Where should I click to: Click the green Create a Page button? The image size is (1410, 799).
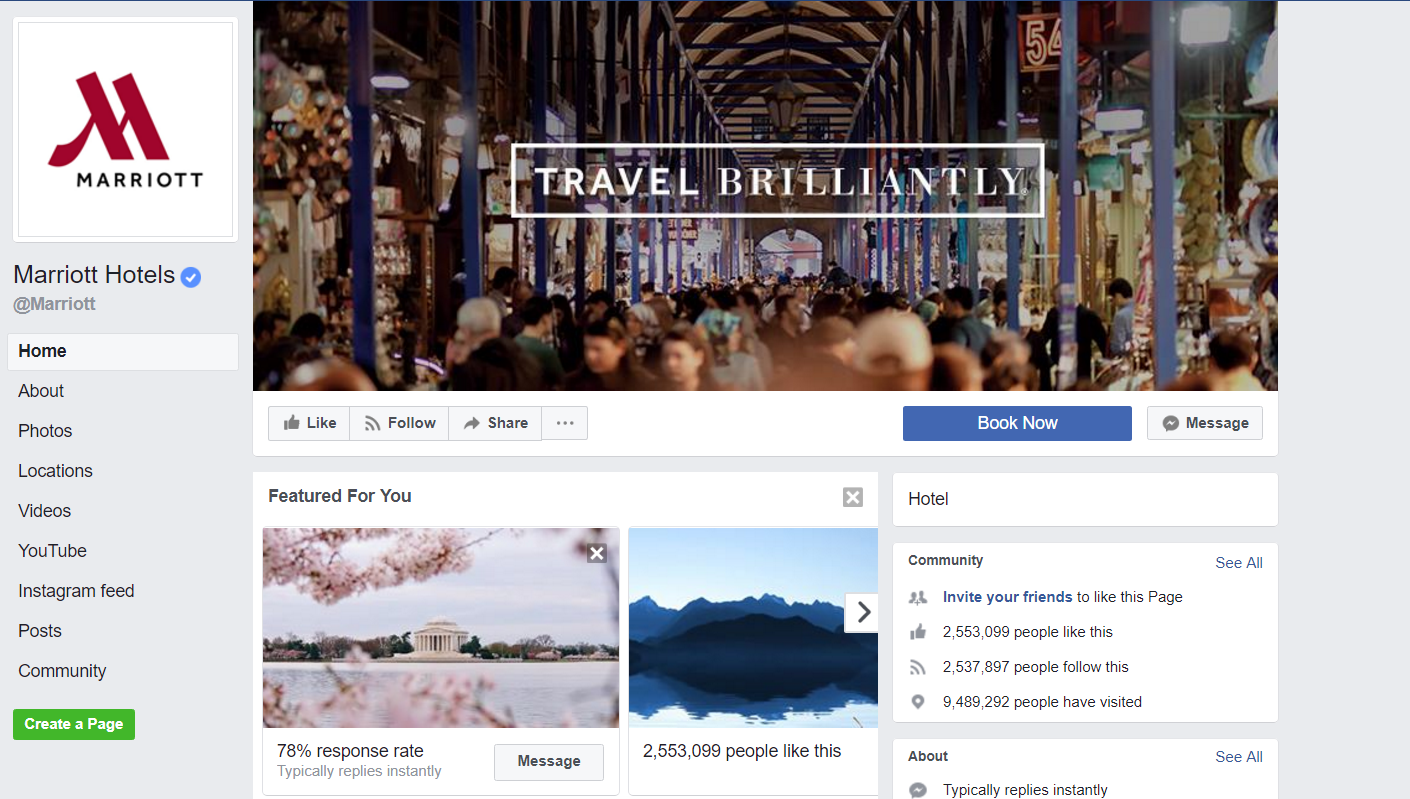pyautogui.click(x=74, y=724)
